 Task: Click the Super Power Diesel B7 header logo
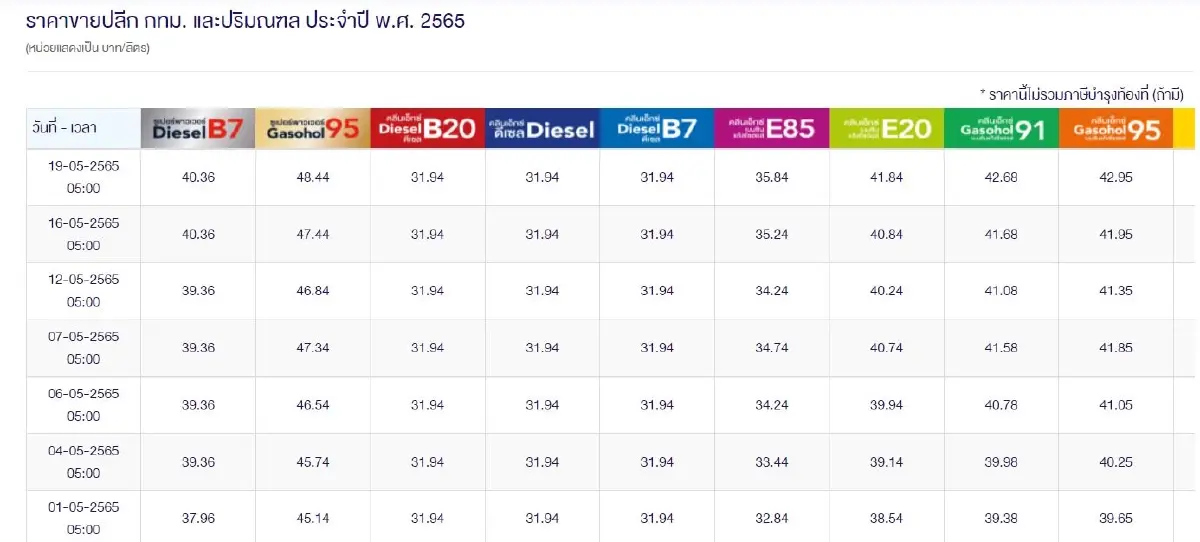(198, 128)
